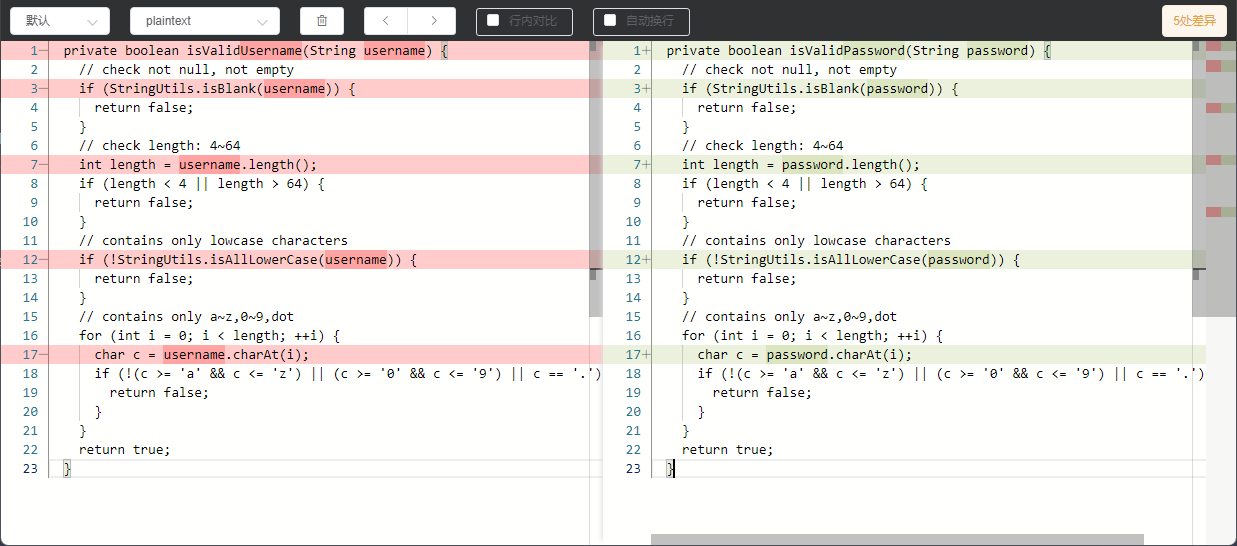Click line number 3 in the password pane
This screenshot has height=546, width=1237.
[x=636, y=88]
